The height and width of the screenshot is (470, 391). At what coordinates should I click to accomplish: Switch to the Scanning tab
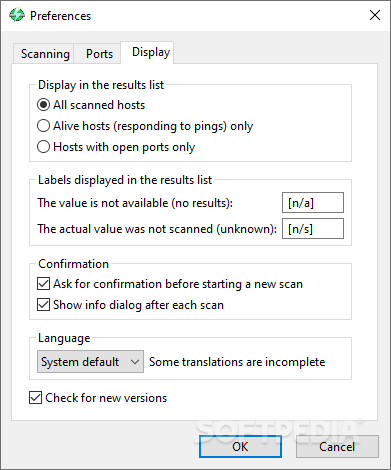pos(44,53)
